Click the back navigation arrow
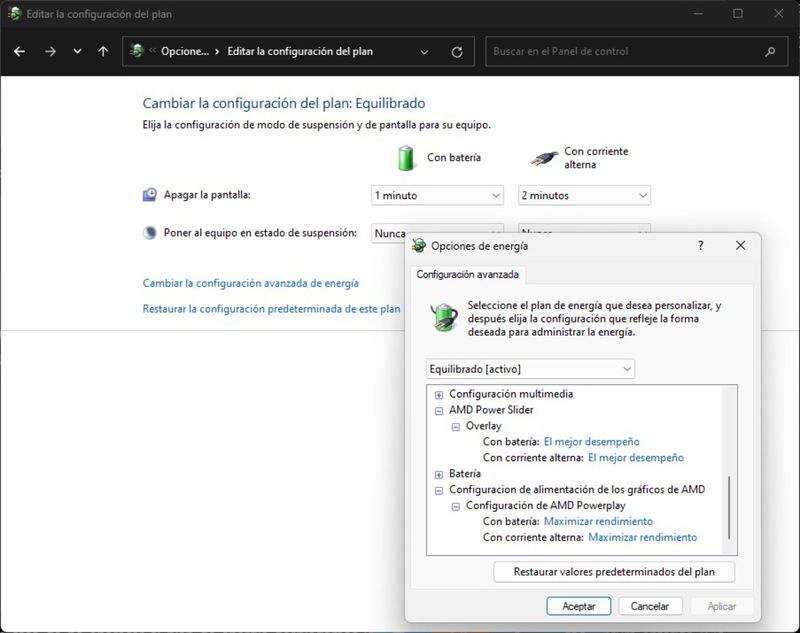 click(x=19, y=50)
